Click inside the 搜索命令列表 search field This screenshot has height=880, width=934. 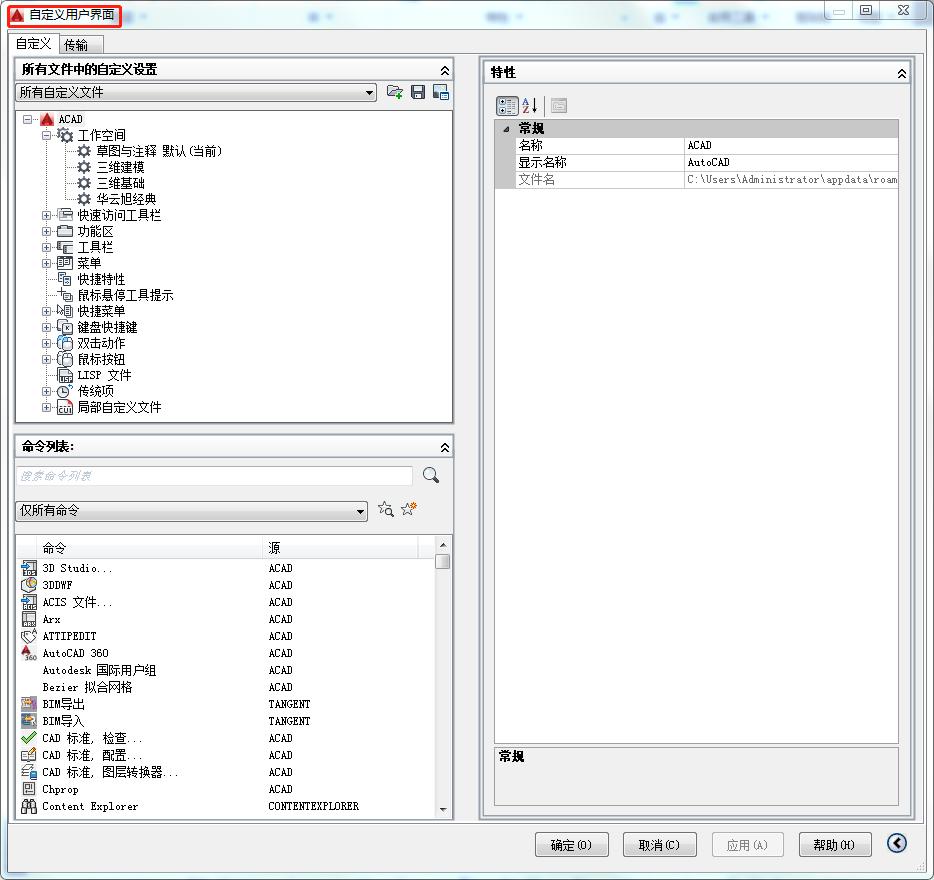[x=213, y=476]
